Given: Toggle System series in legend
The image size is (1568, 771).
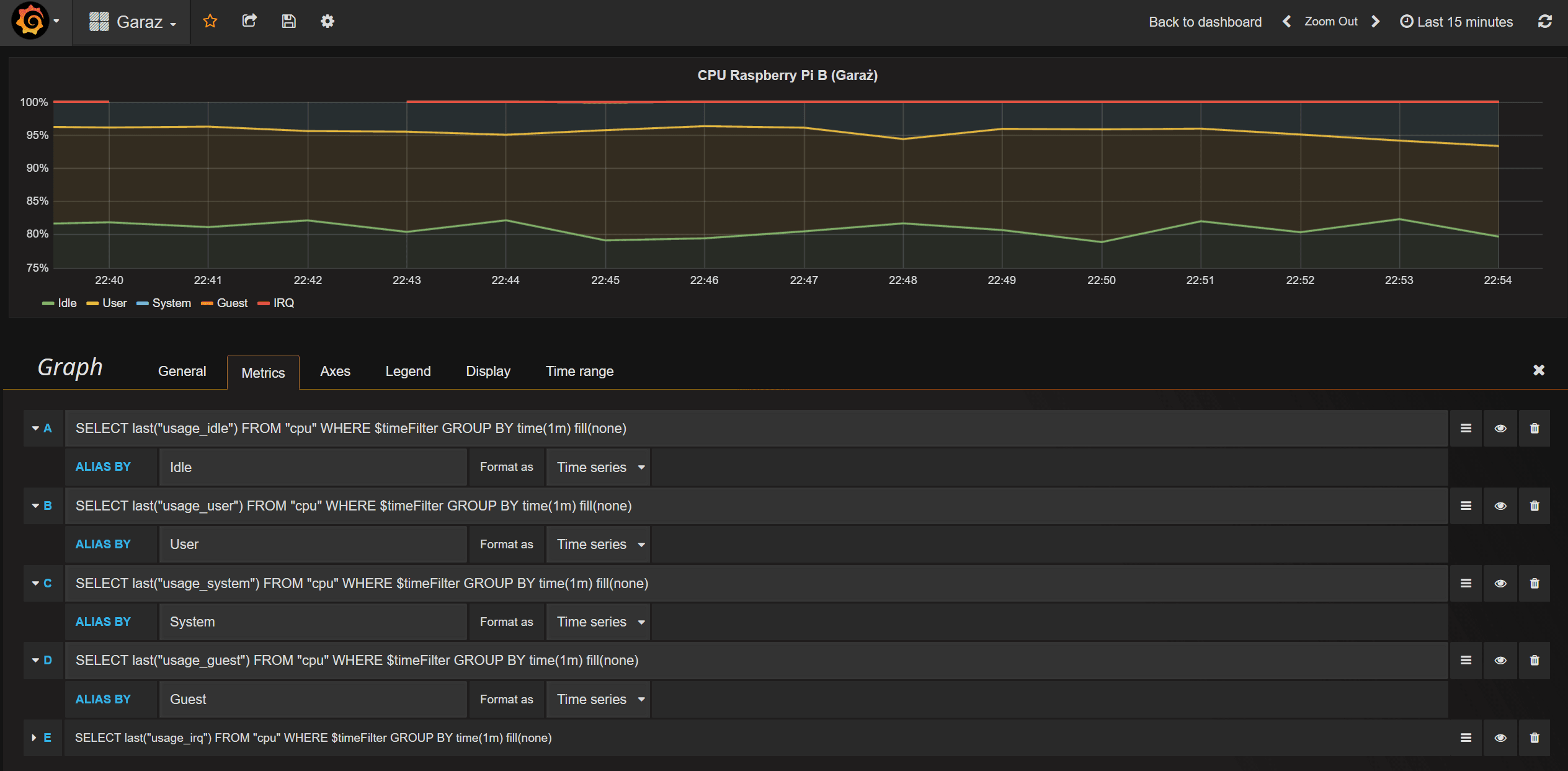Looking at the screenshot, I should coord(172,303).
